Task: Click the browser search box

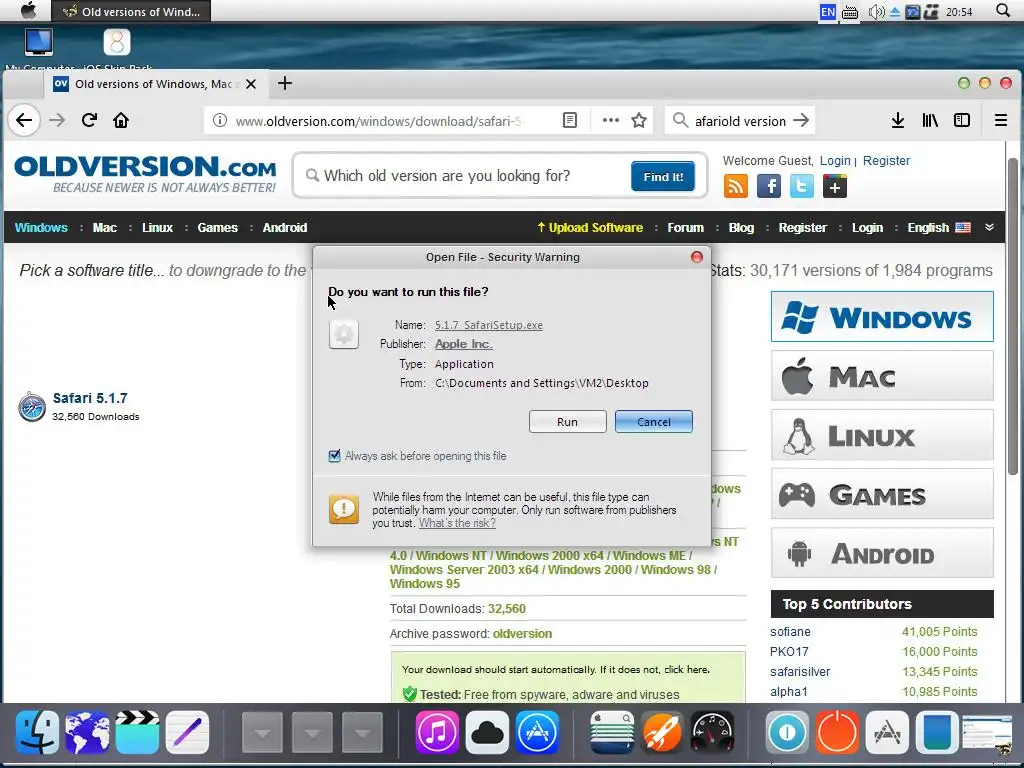Action: pos(739,121)
